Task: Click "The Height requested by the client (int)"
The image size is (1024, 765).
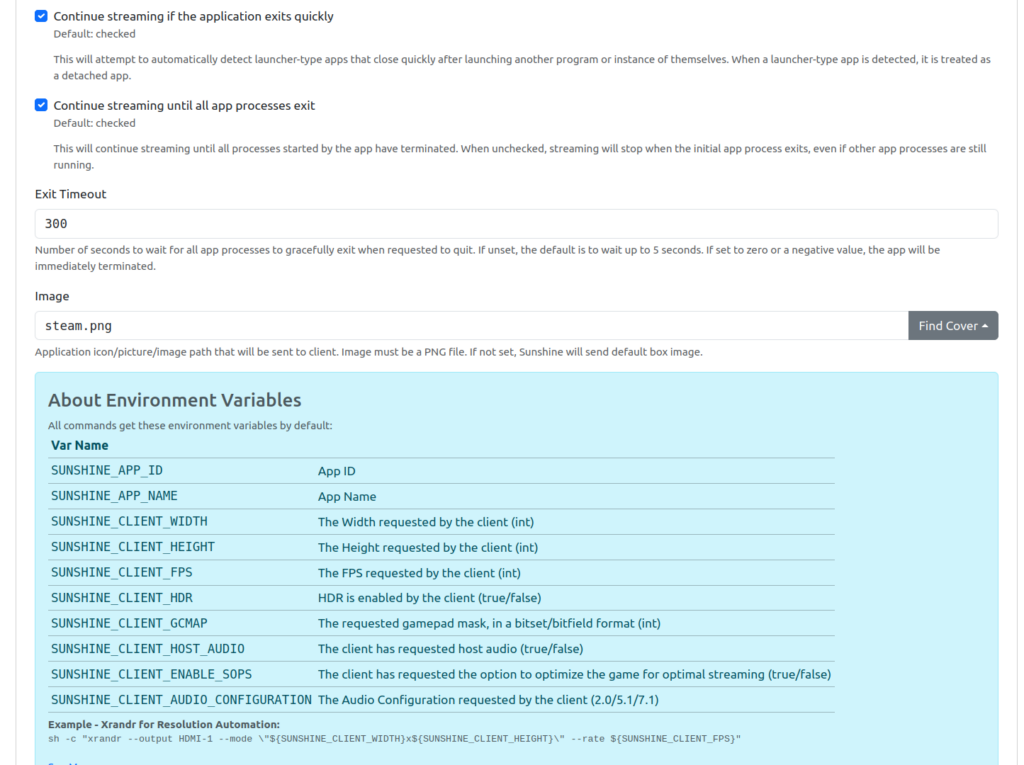Action: tap(428, 547)
